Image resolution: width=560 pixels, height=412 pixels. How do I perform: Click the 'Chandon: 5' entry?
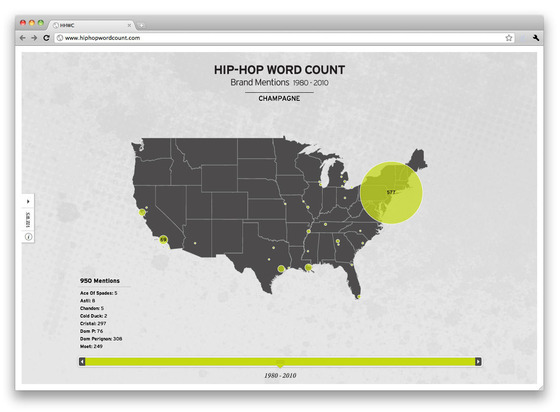tap(92, 308)
